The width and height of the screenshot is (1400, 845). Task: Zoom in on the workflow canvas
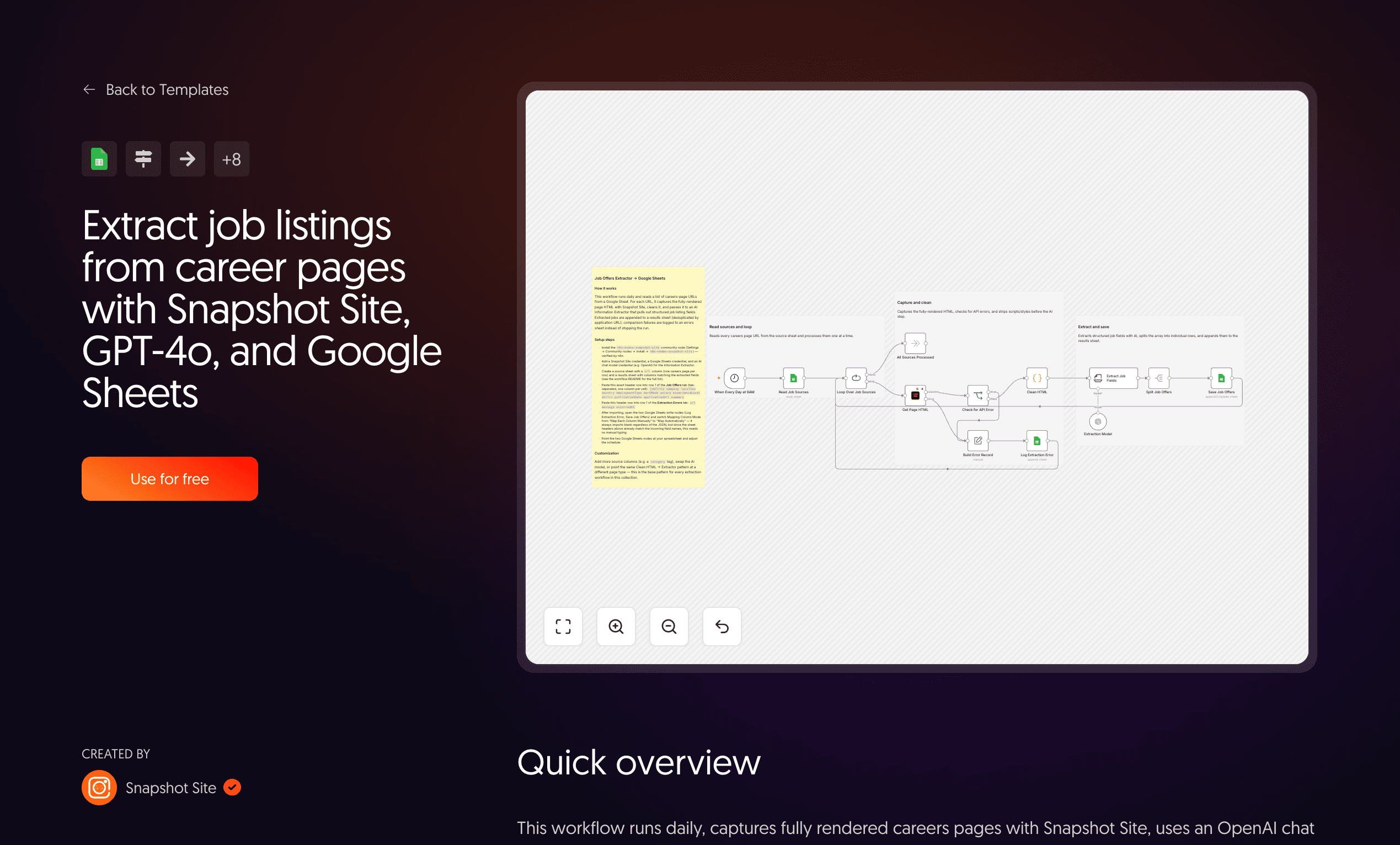[x=616, y=626]
